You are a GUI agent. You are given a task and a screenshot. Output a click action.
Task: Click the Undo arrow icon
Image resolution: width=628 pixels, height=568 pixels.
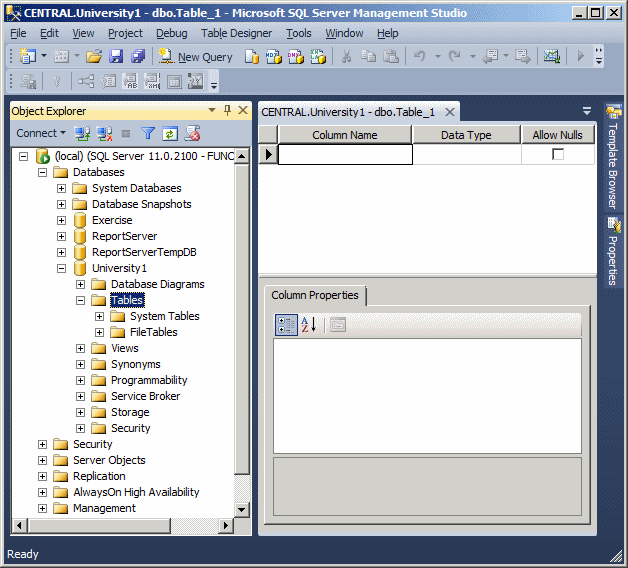pos(420,56)
